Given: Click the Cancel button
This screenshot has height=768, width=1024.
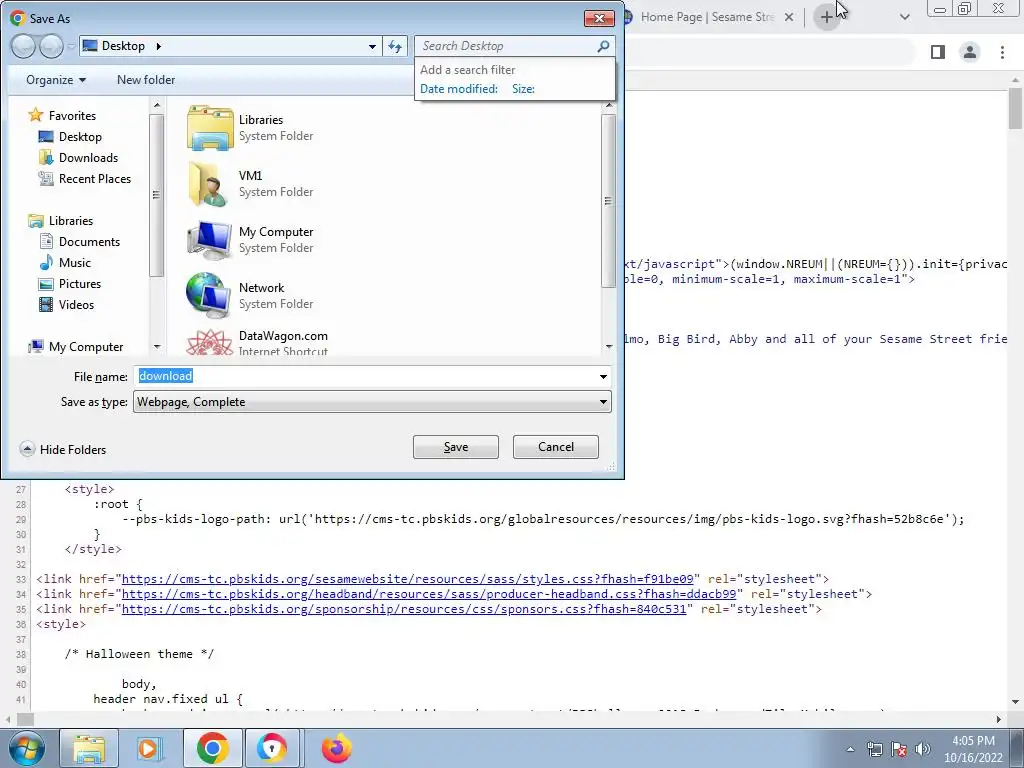Looking at the screenshot, I should (556, 447).
